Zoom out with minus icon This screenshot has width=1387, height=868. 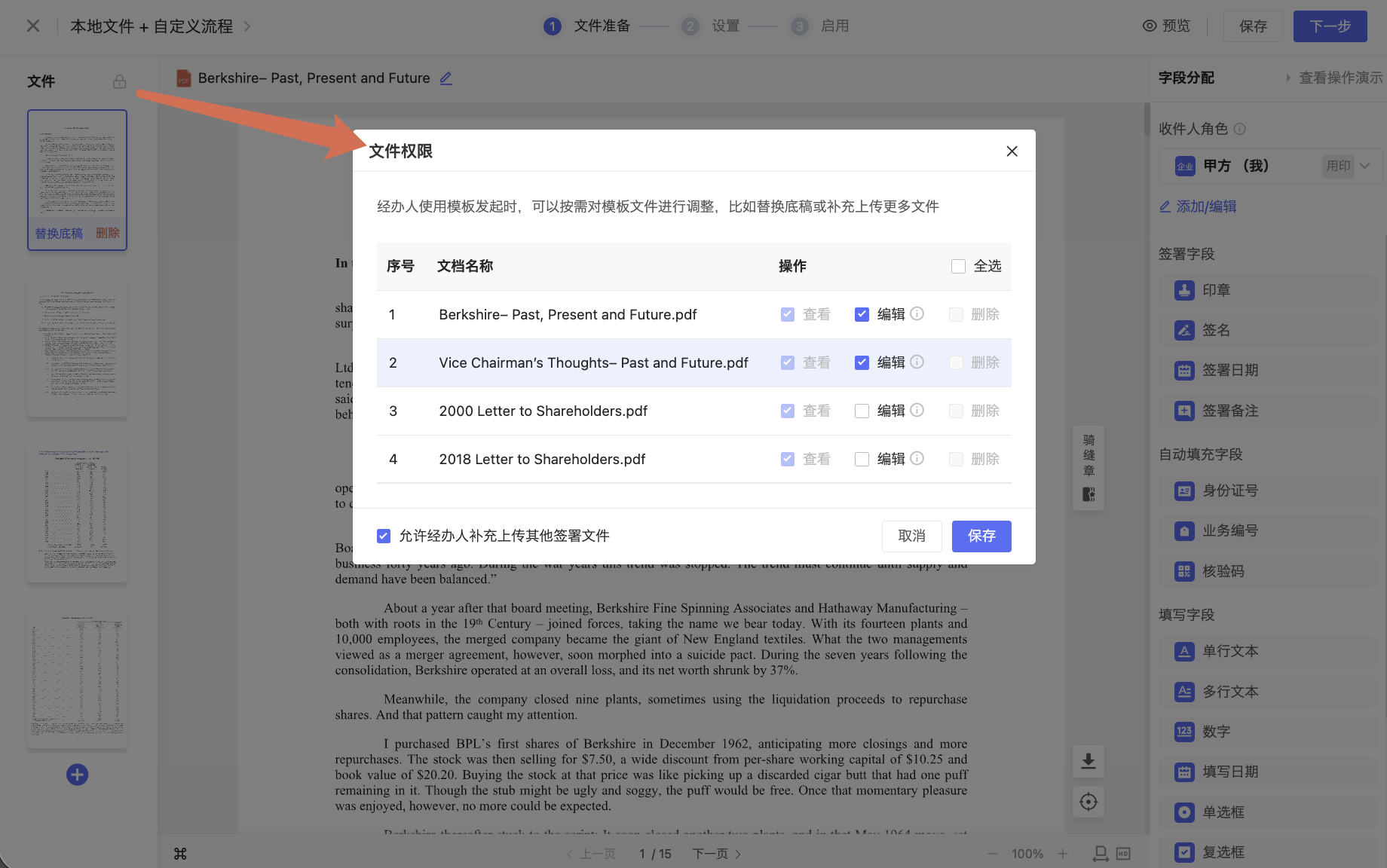tap(993, 854)
